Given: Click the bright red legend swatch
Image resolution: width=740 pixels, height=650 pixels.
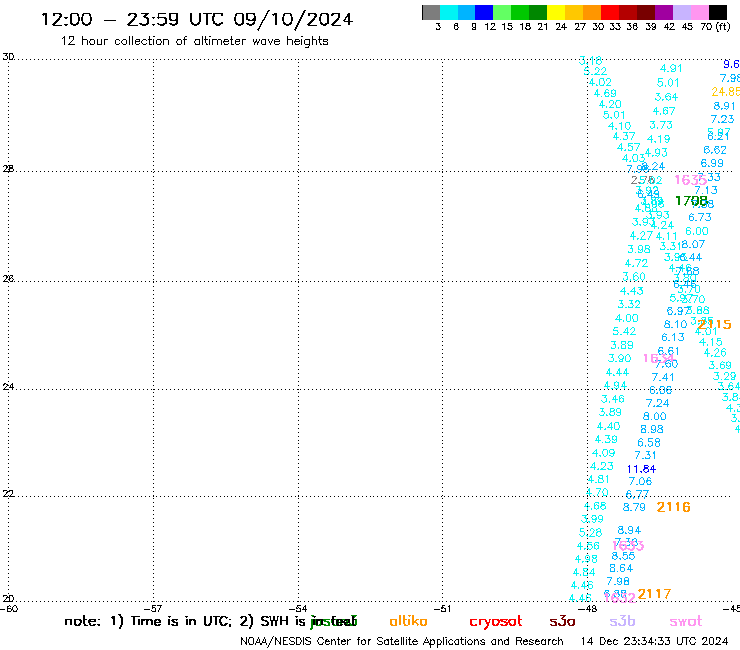Looking at the screenshot, I should point(610,12).
